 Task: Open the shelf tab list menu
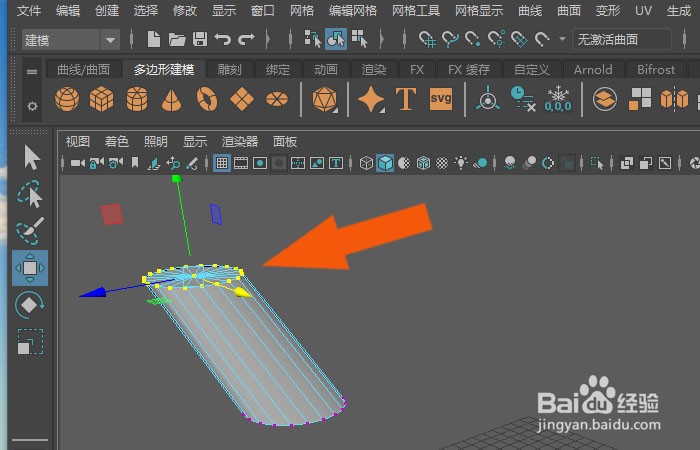pyautogui.click(x=32, y=72)
